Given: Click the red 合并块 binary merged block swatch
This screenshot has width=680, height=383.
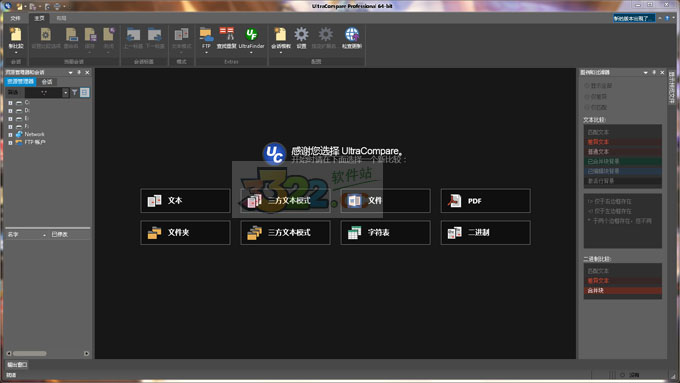Looking at the screenshot, I should pyautogui.click(x=622, y=290).
